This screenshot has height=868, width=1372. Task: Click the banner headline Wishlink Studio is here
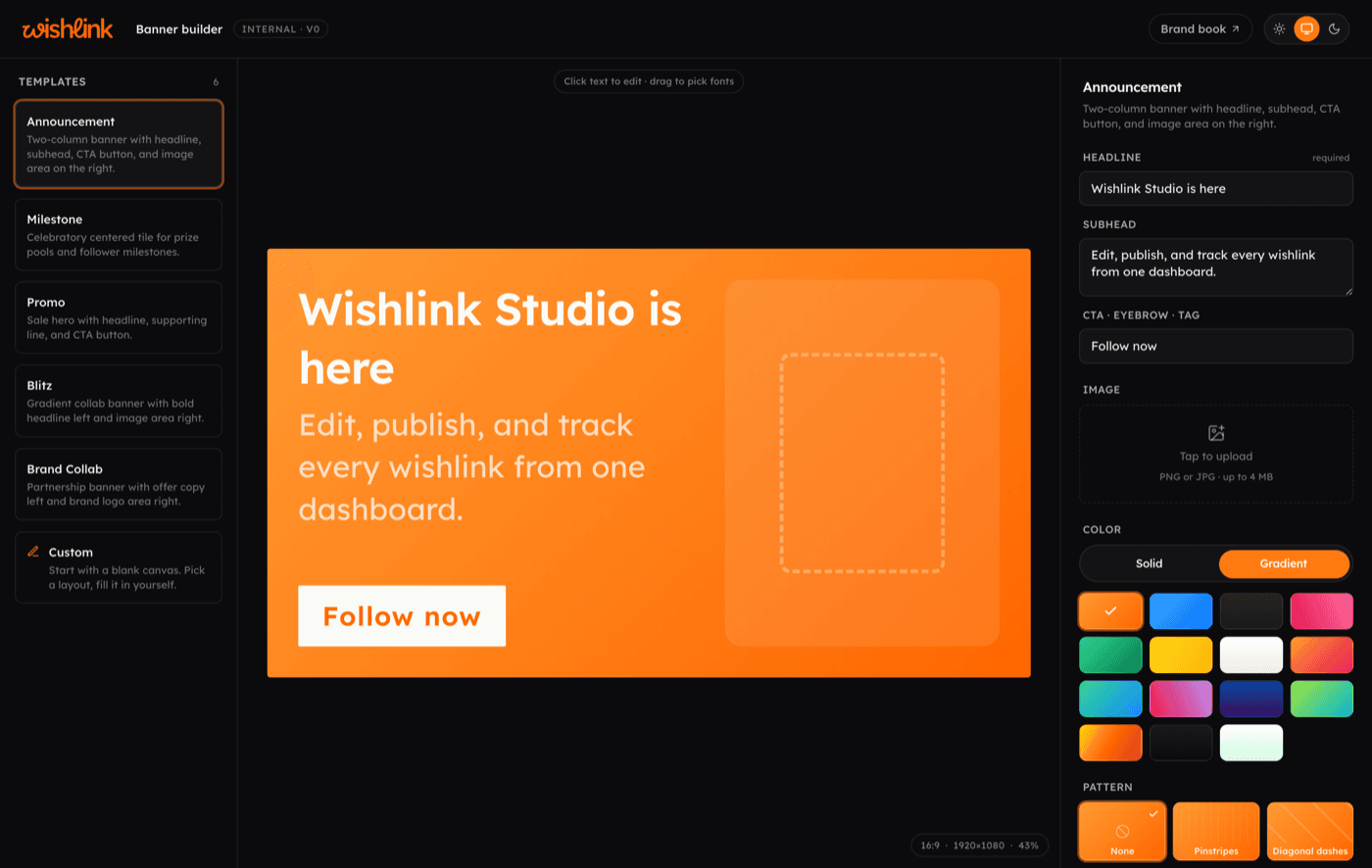pos(490,339)
